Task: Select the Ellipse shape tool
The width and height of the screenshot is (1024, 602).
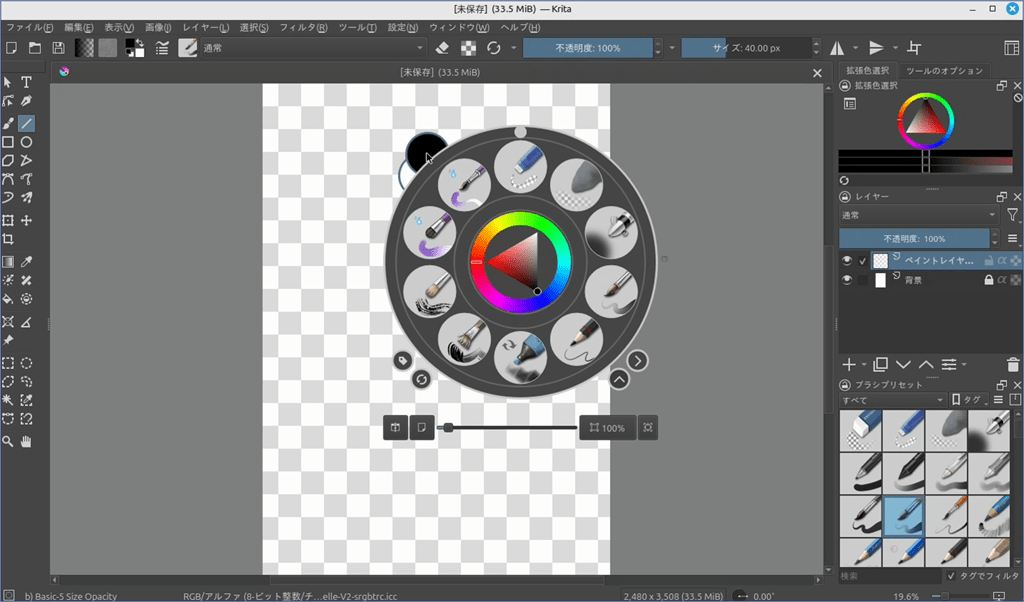Action: tap(27, 142)
